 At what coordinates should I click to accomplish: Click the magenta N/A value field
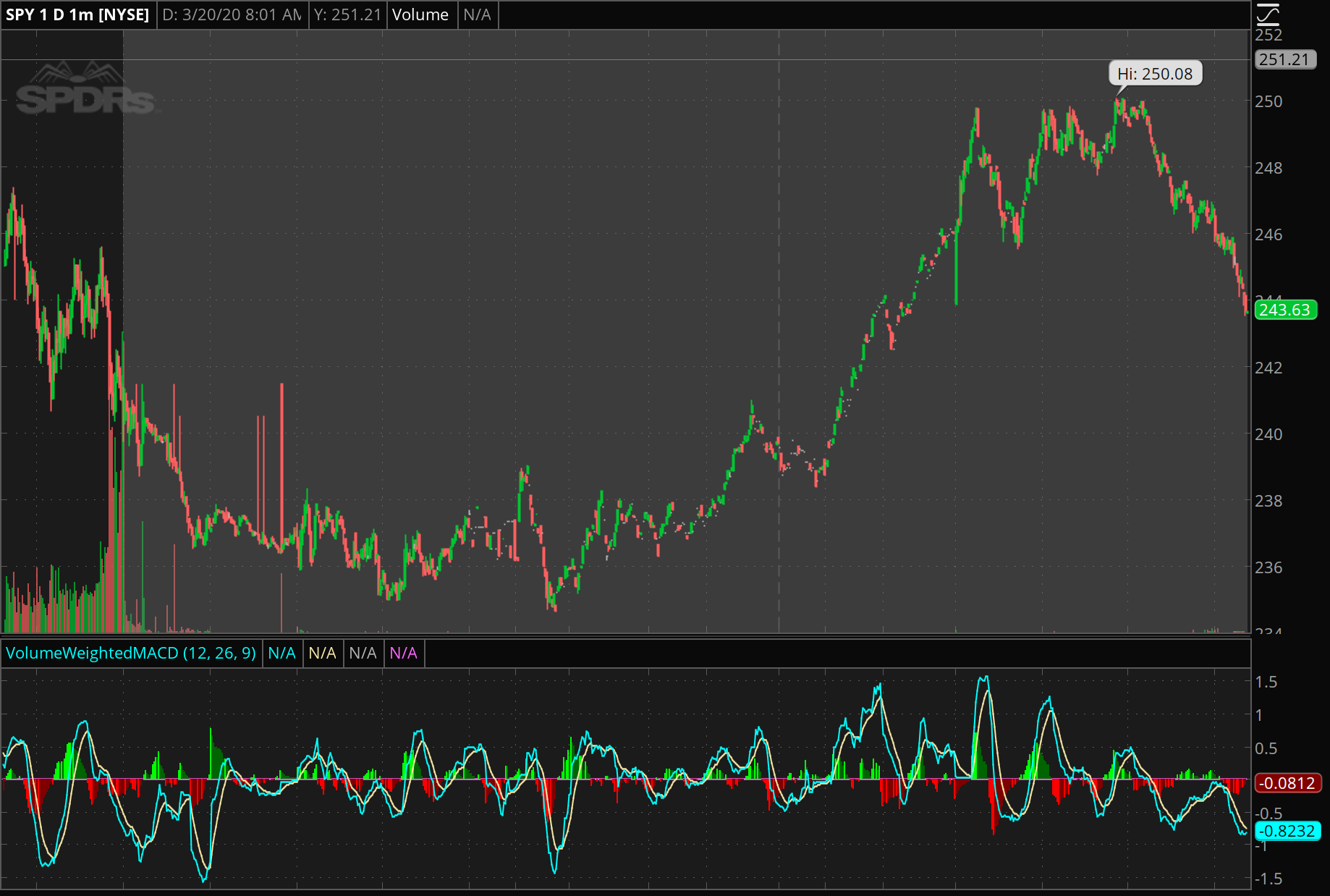(403, 653)
